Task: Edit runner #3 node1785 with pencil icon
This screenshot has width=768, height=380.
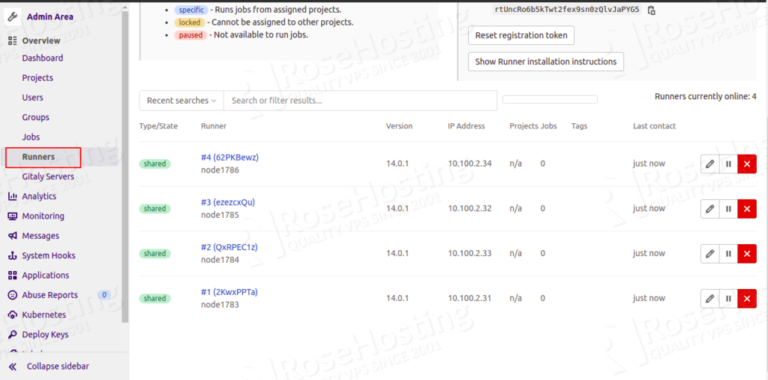Action: [710, 209]
